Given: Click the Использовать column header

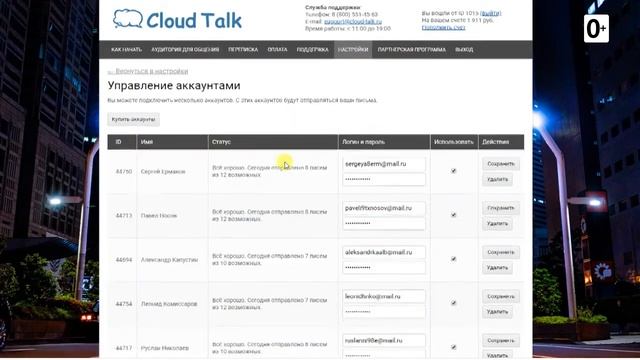Looking at the screenshot, I should 453,142.
